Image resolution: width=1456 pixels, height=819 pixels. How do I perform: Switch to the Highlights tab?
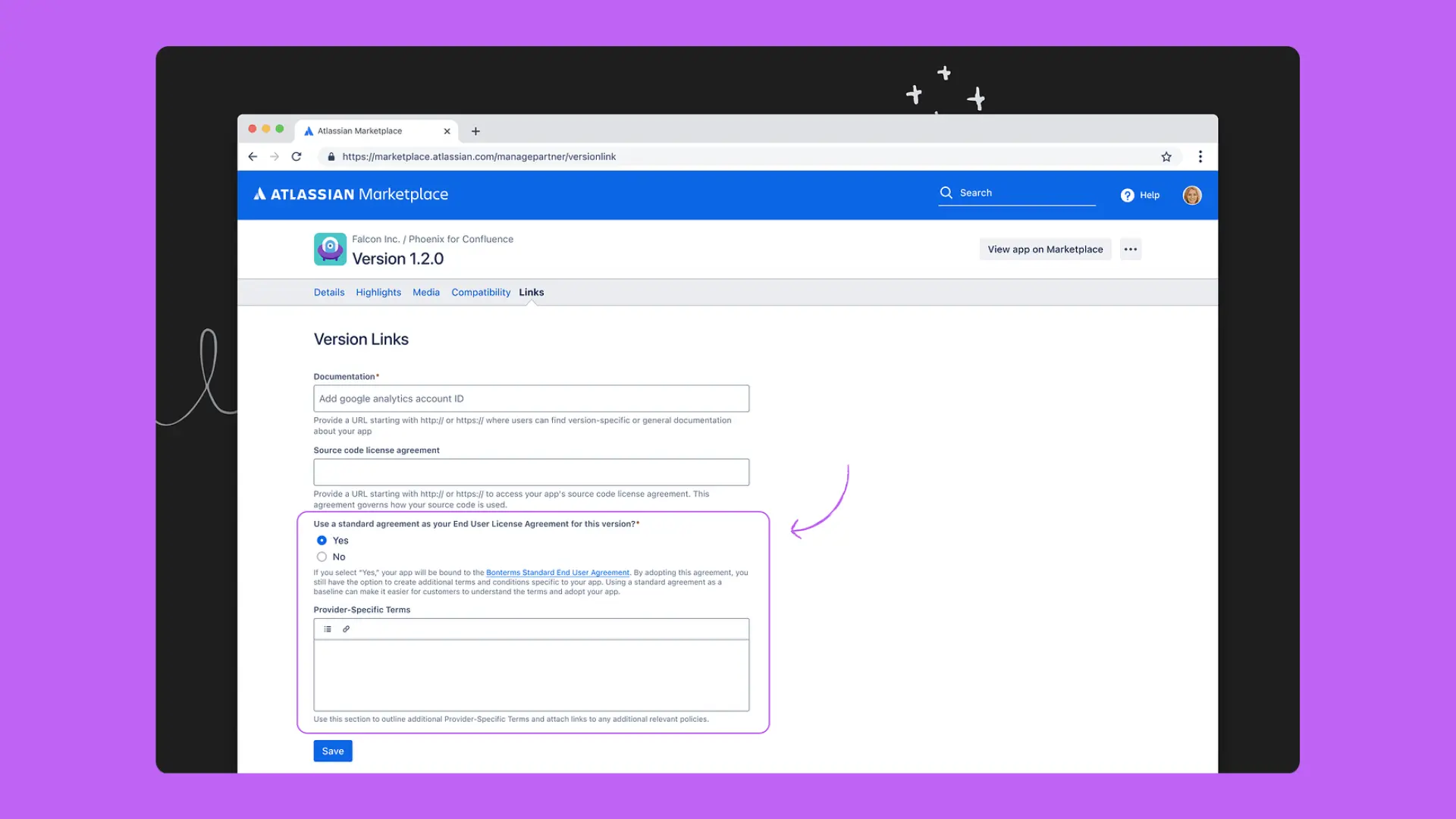pos(378,293)
